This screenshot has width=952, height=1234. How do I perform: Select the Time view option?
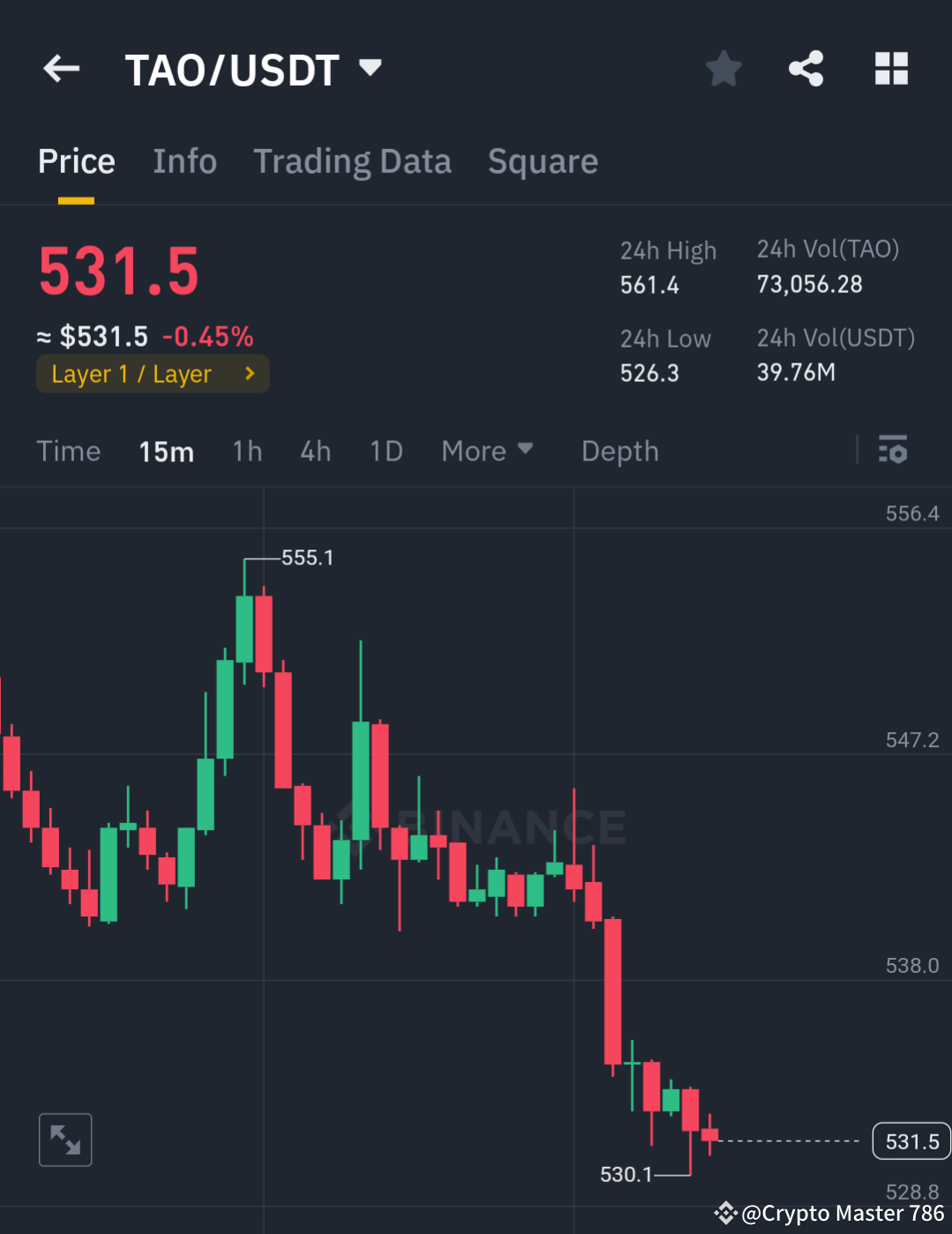click(69, 451)
